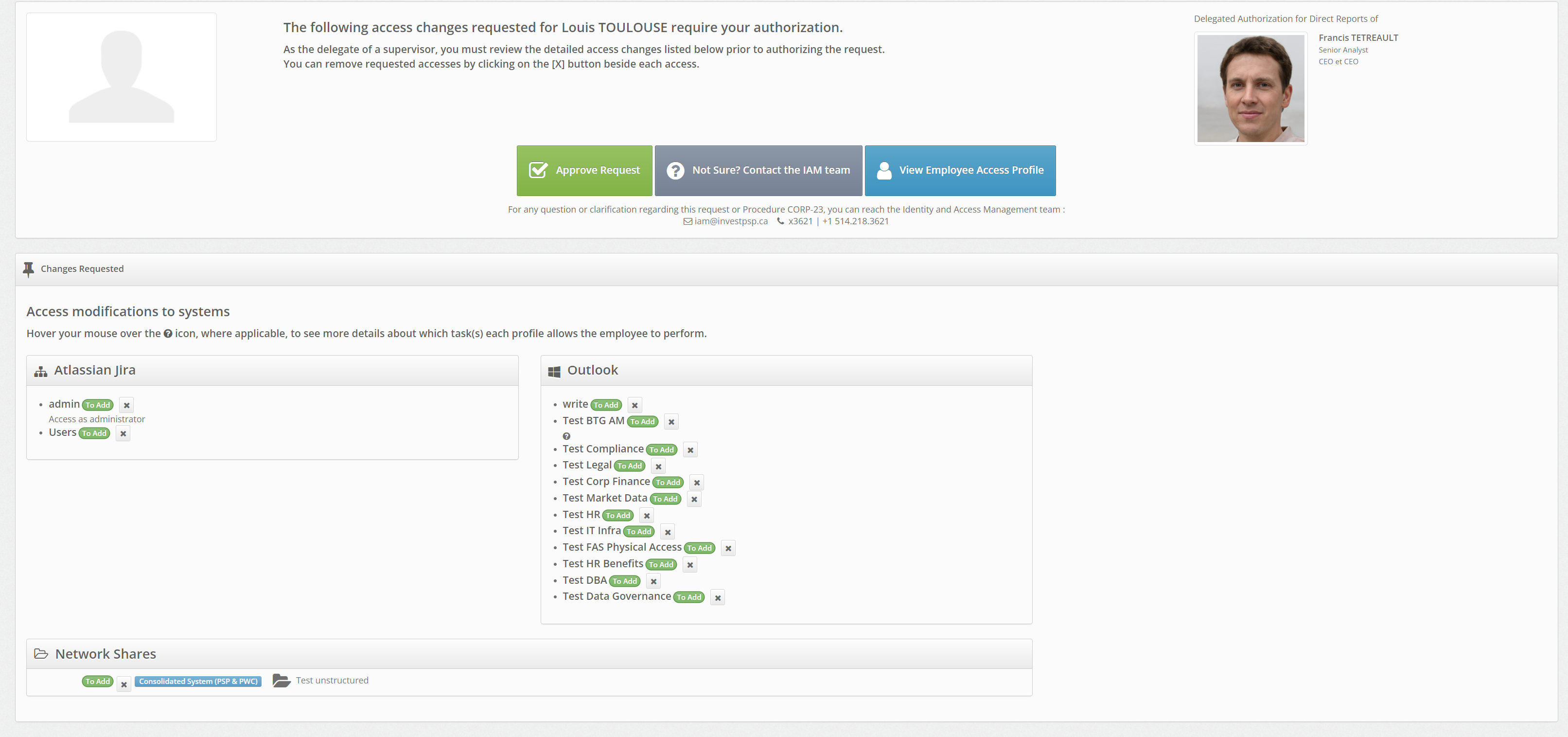Remove the Test Legal access

click(658, 467)
